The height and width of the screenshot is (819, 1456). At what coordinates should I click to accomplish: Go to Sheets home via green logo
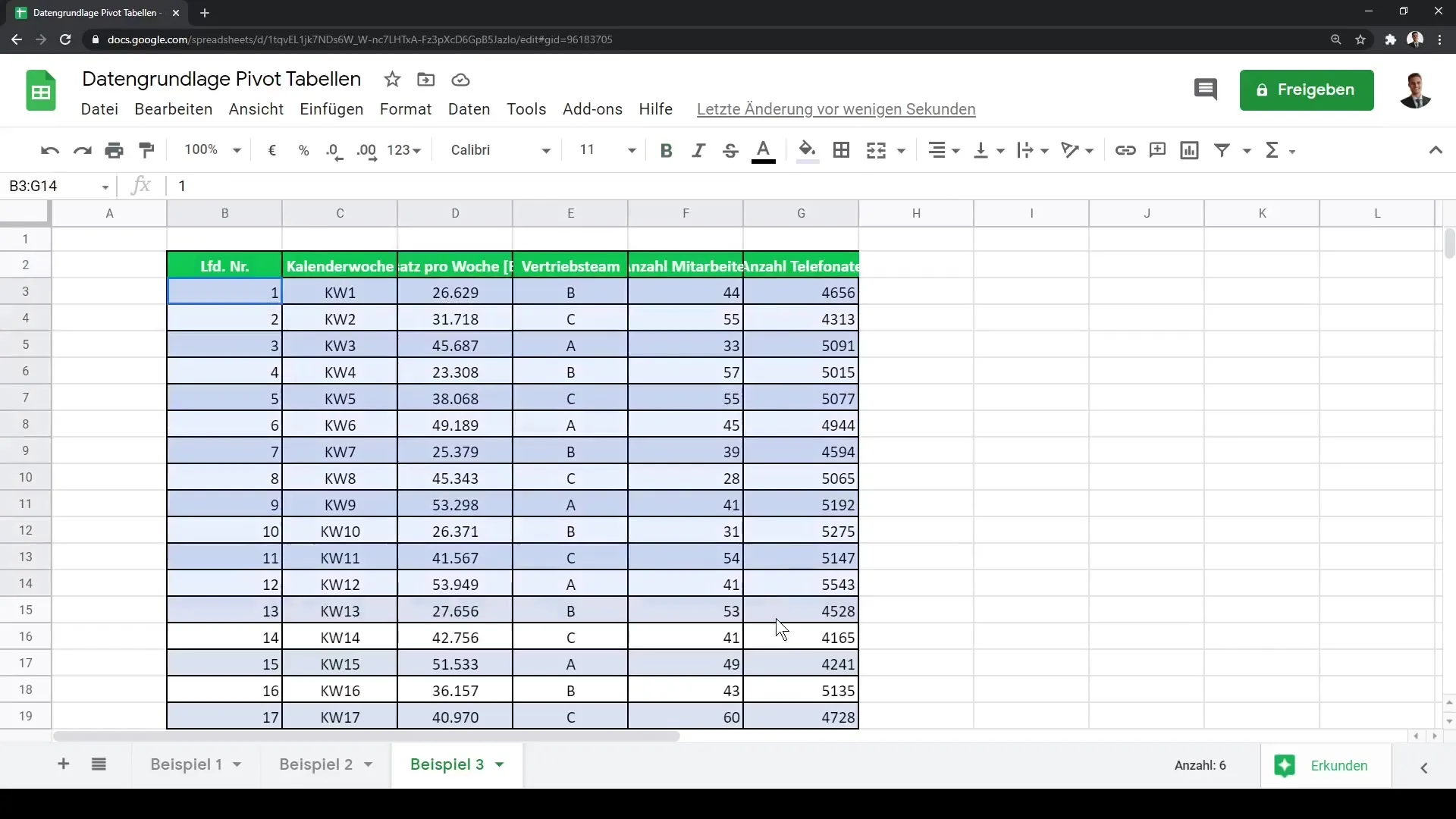pos(41,91)
